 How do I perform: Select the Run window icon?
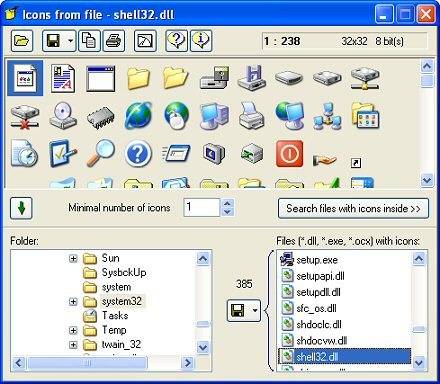pos(176,153)
